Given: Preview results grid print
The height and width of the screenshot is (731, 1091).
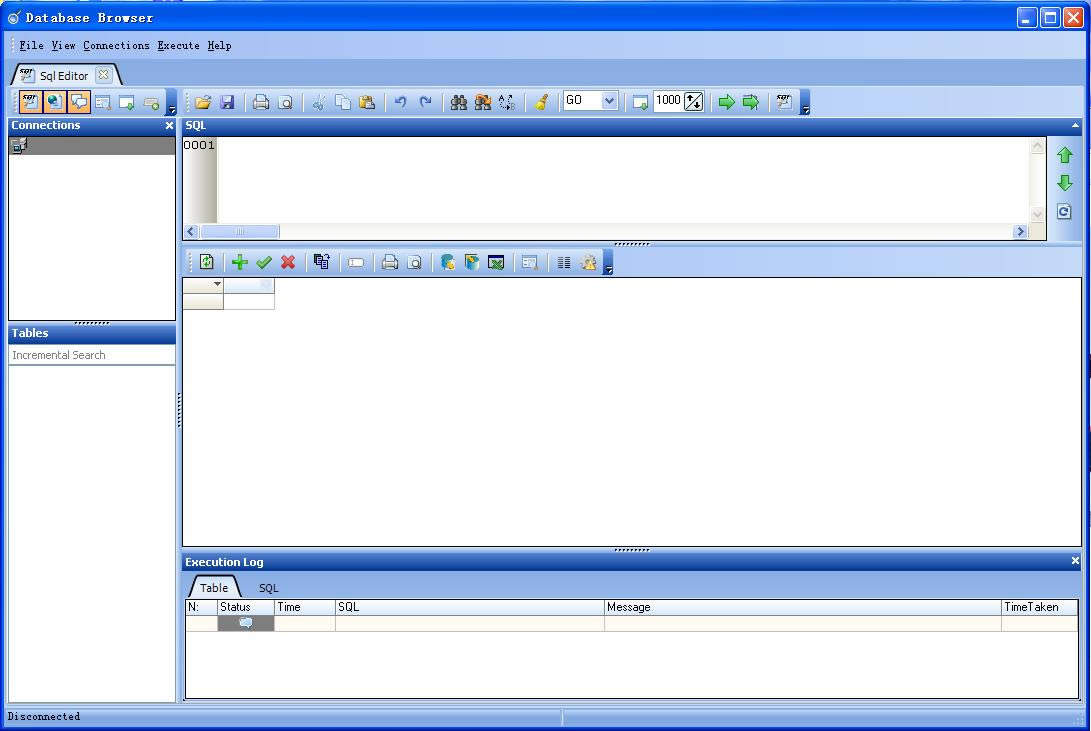Looking at the screenshot, I should 414,262.
